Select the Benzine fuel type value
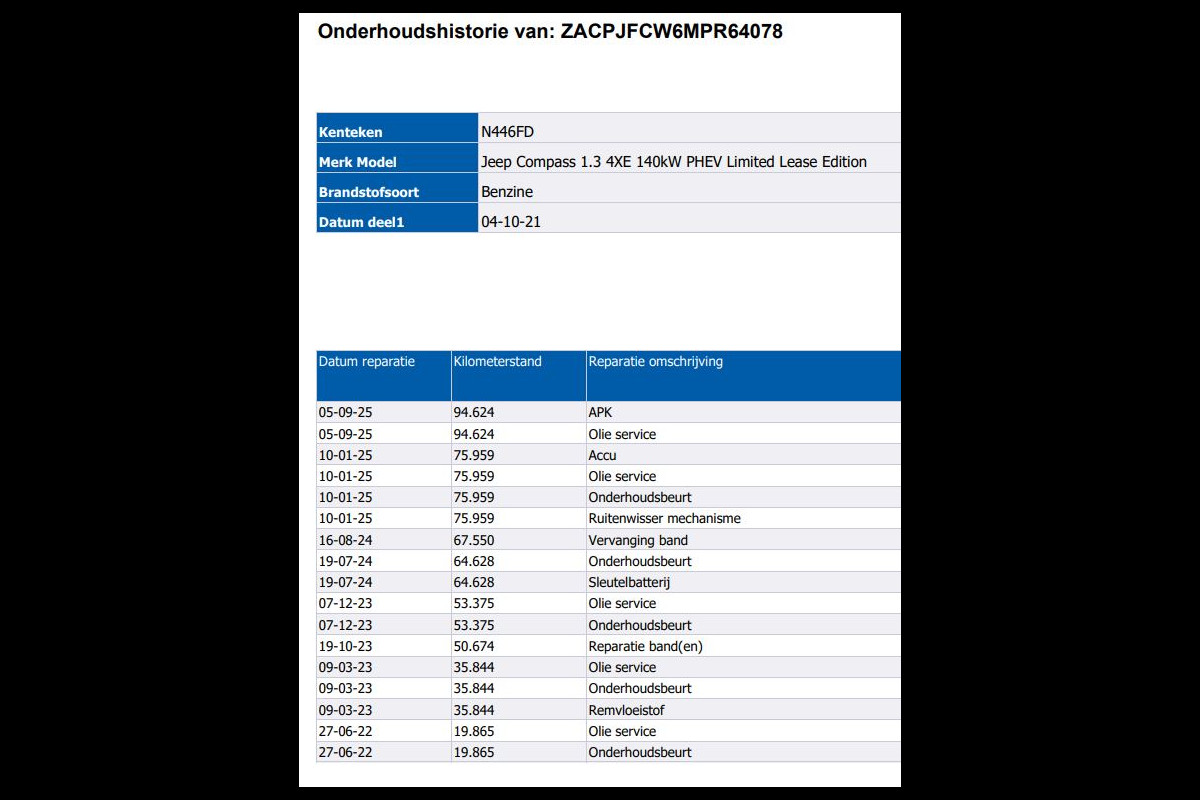 click(507, 192)
